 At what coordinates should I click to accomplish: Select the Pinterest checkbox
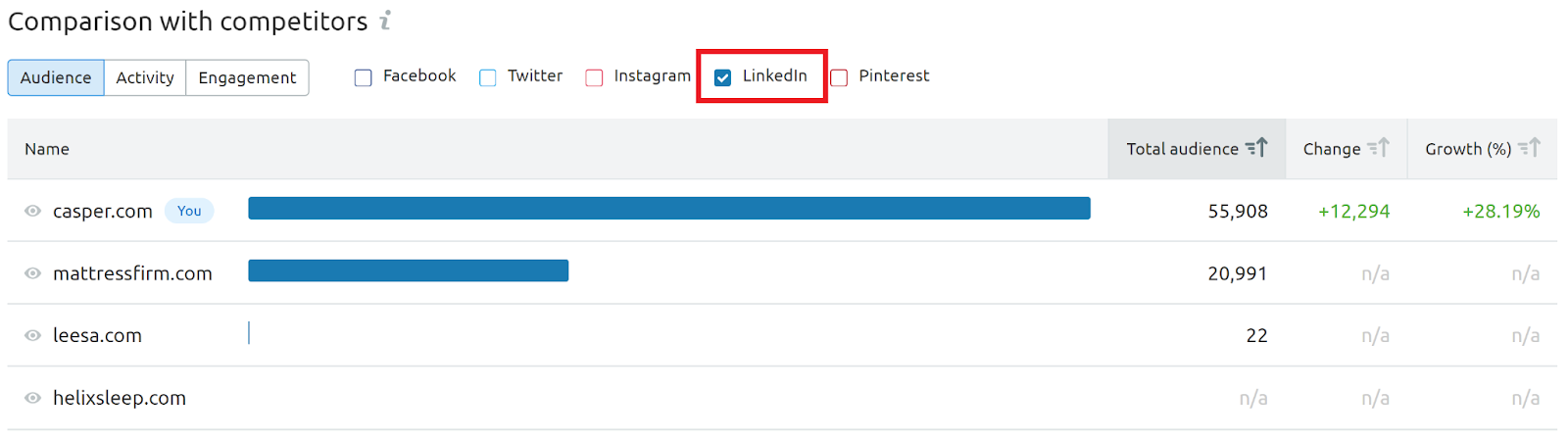[x=839, y=77]
